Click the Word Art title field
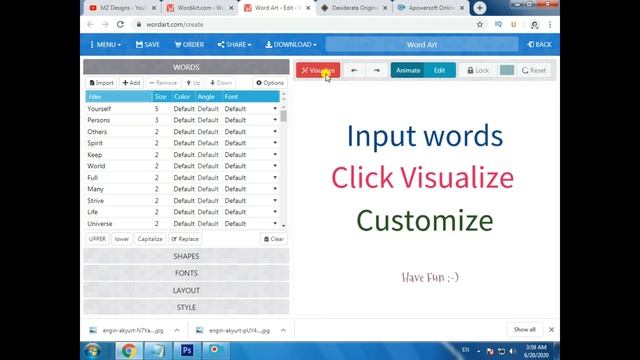Image resolution: width=640 pixels, height=360 pixels. [422, 44]
